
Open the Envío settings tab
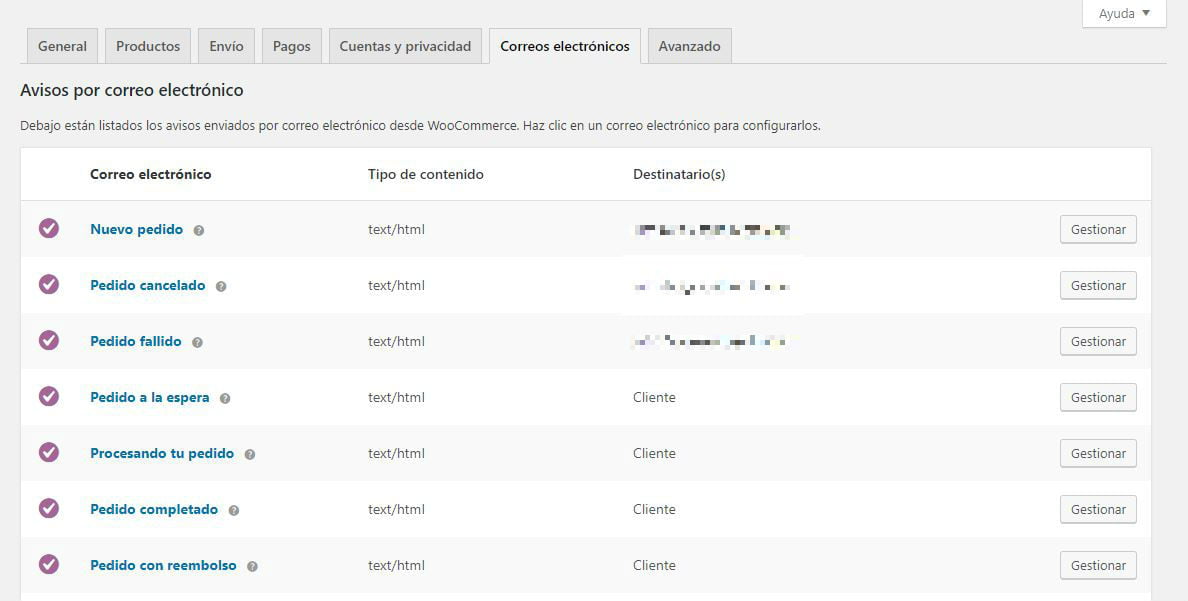pyautogui.click(x=225, y=45)
